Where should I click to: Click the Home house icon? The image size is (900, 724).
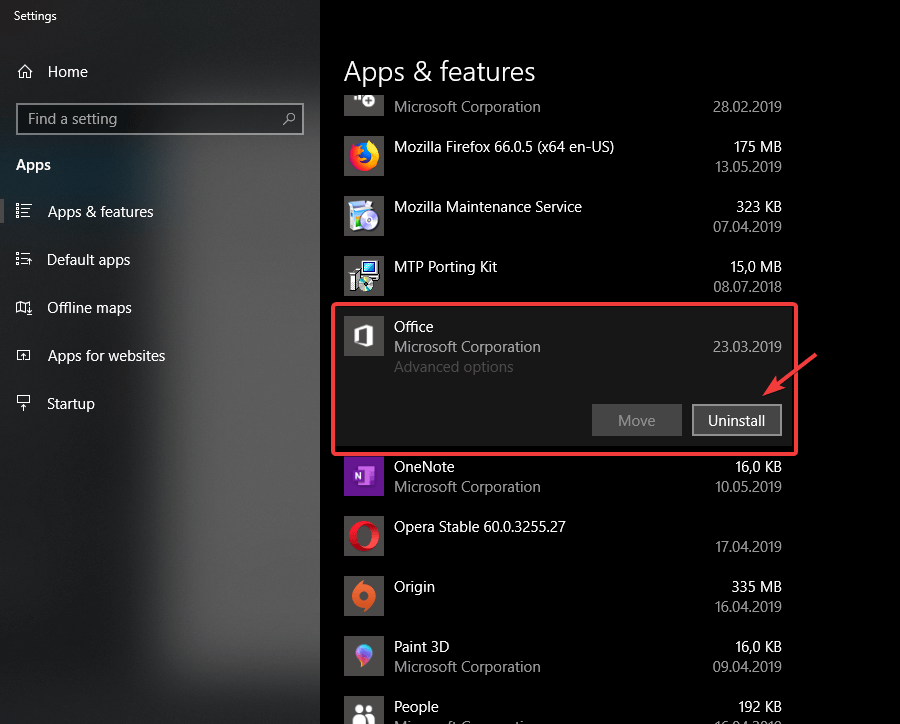coord(25,72)
